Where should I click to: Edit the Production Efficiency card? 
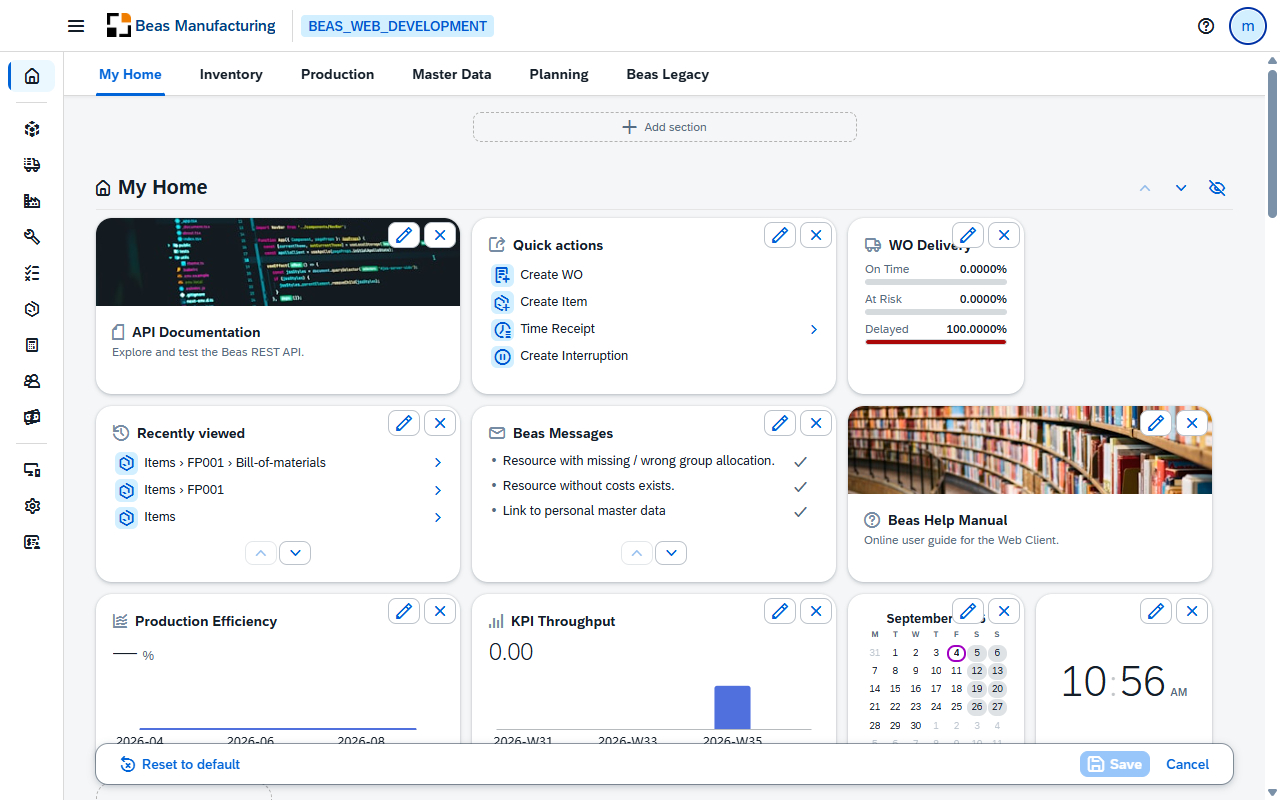404,611
